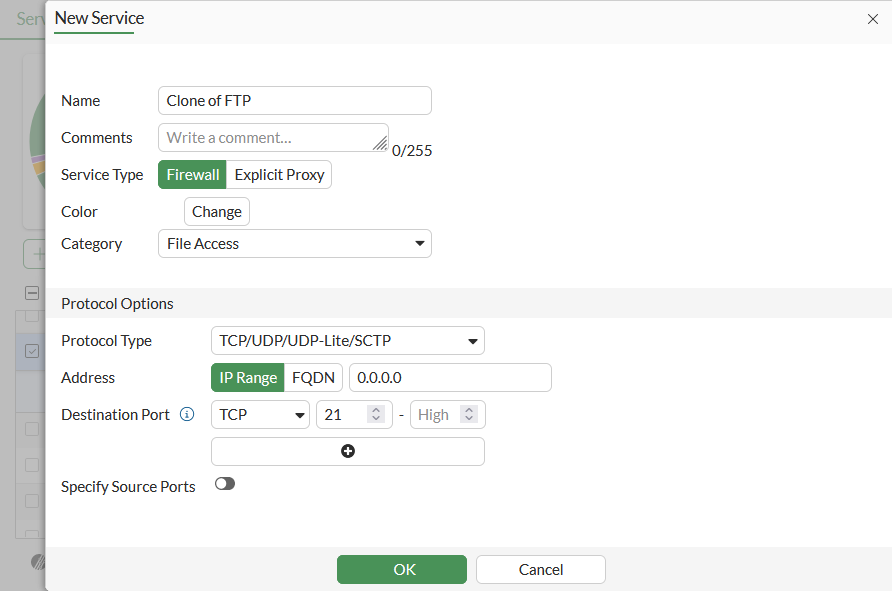The width and height of the screenshot is (892, 591).
Task: Choose the IP Range address option
Action: (248, 377)
